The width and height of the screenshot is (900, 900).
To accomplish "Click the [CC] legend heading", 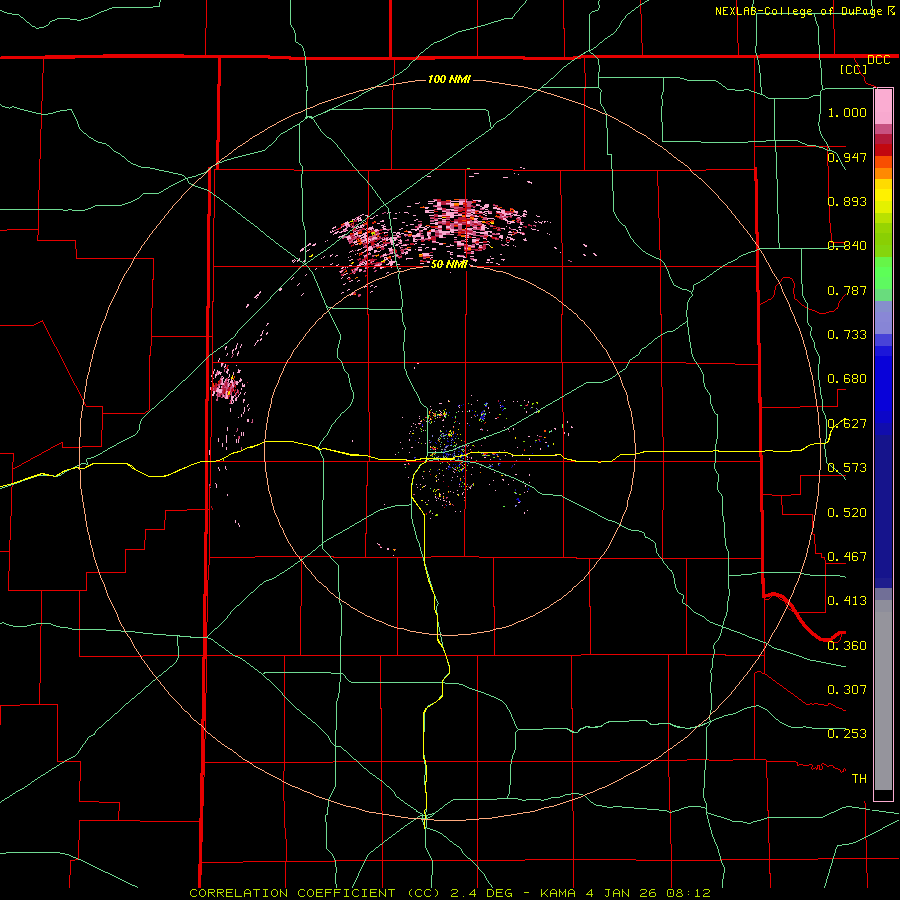I will (x=853, y=69).
